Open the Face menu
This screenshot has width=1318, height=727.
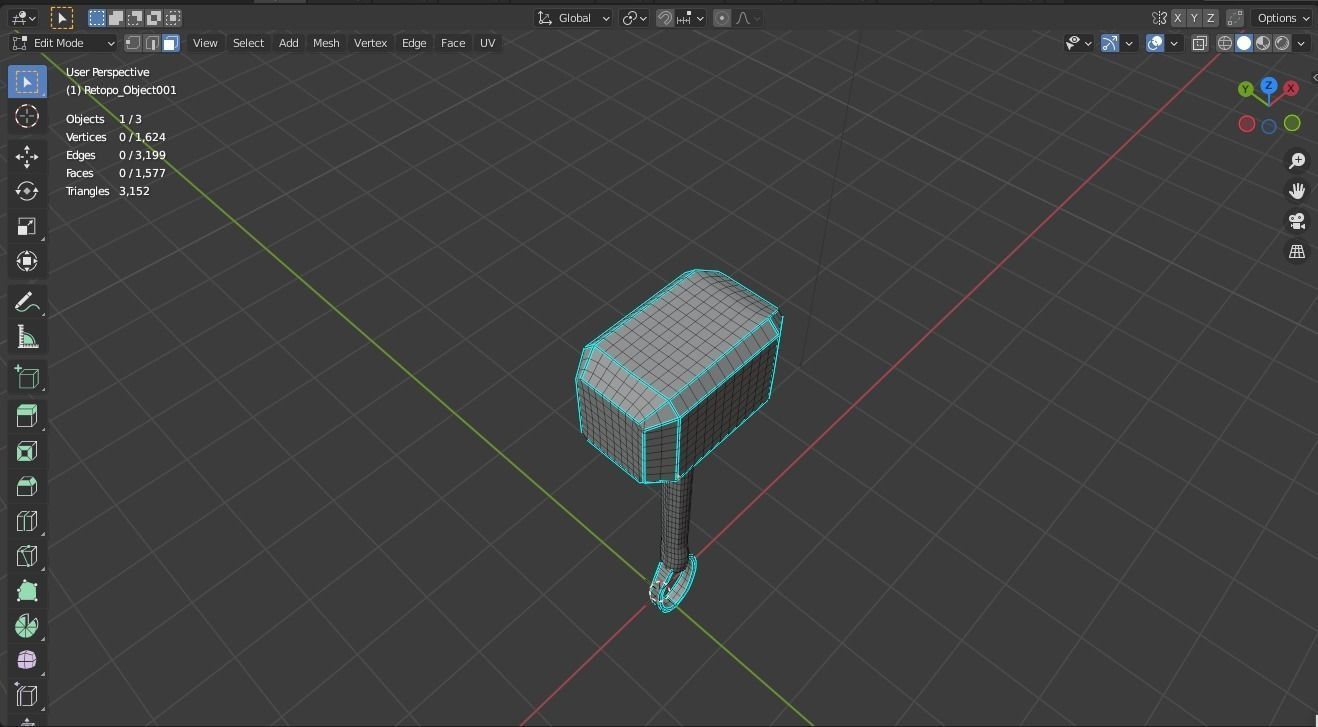point(453,43)
